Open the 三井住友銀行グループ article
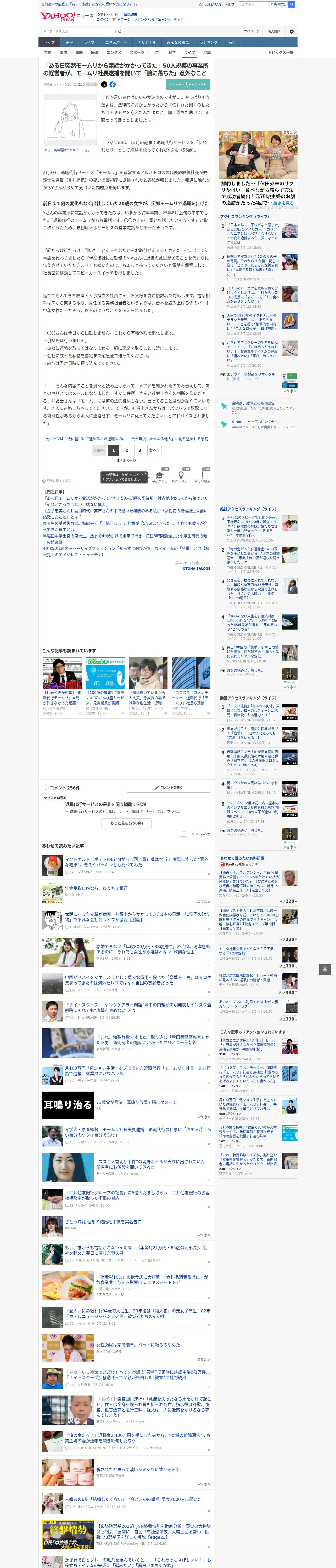 [x=137, y=1196]
